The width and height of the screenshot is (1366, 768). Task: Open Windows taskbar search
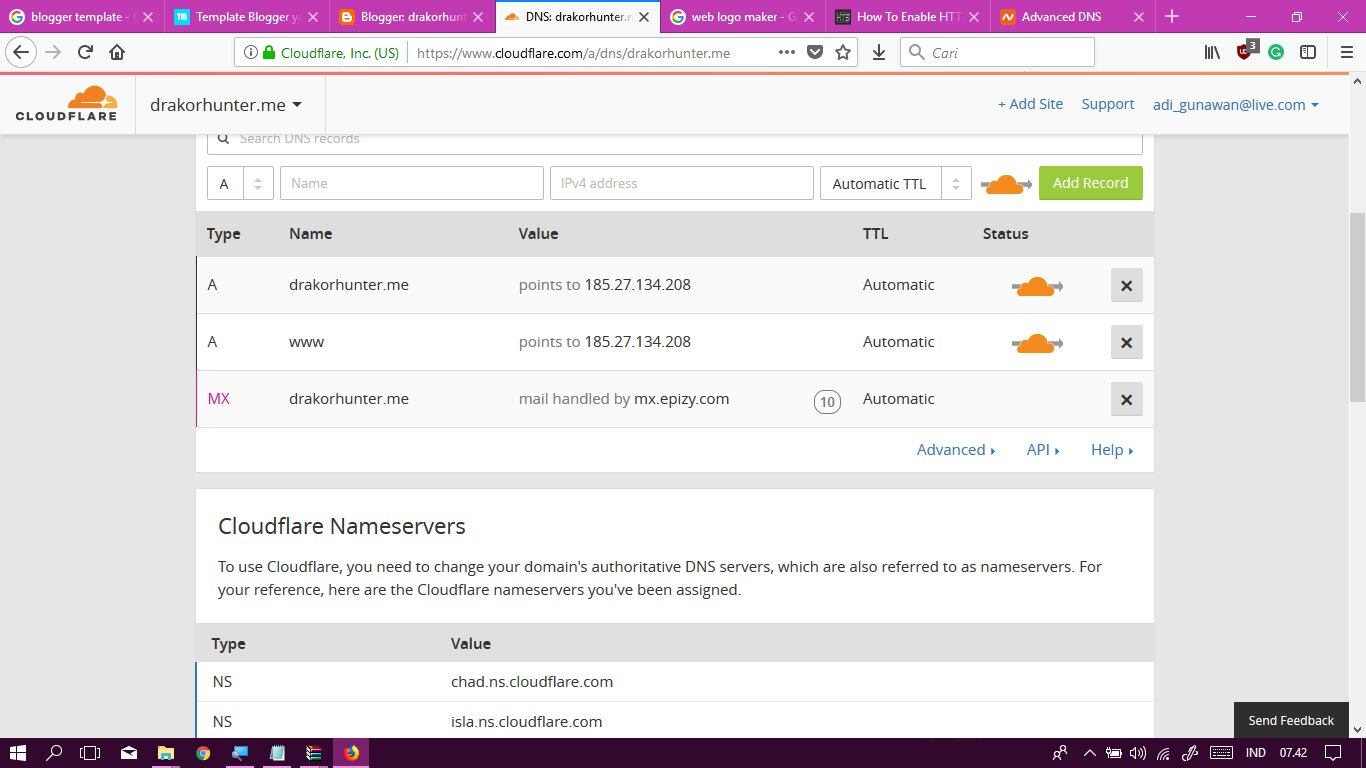click(x=54, y=753)
